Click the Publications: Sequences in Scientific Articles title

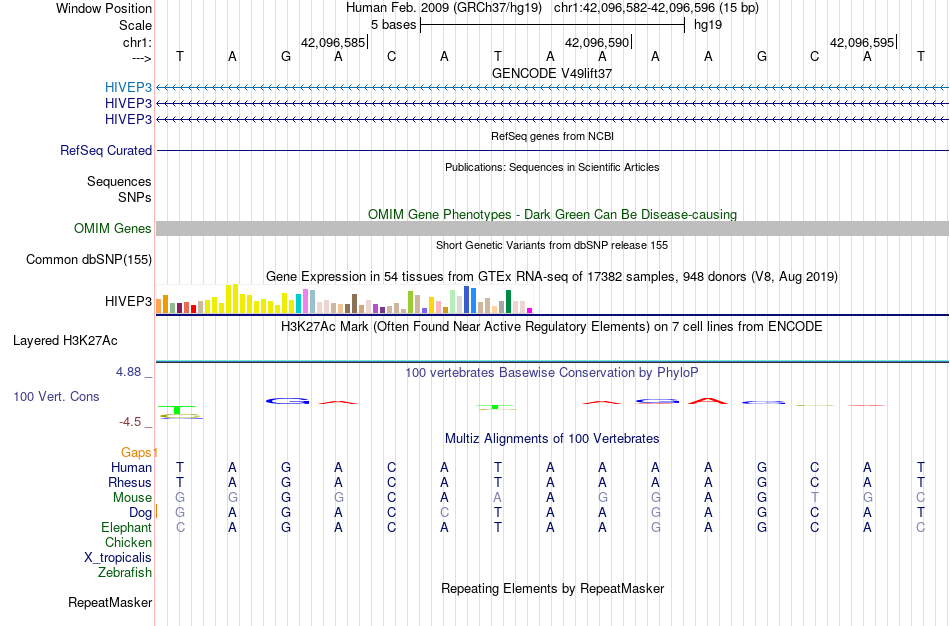point(552,167)
